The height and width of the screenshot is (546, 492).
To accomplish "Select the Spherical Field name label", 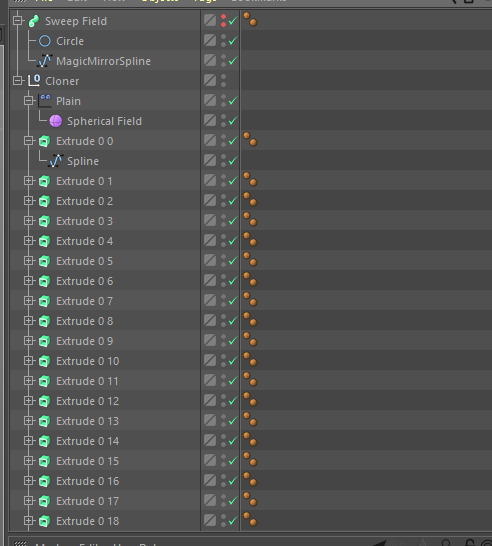I will 104,121.
